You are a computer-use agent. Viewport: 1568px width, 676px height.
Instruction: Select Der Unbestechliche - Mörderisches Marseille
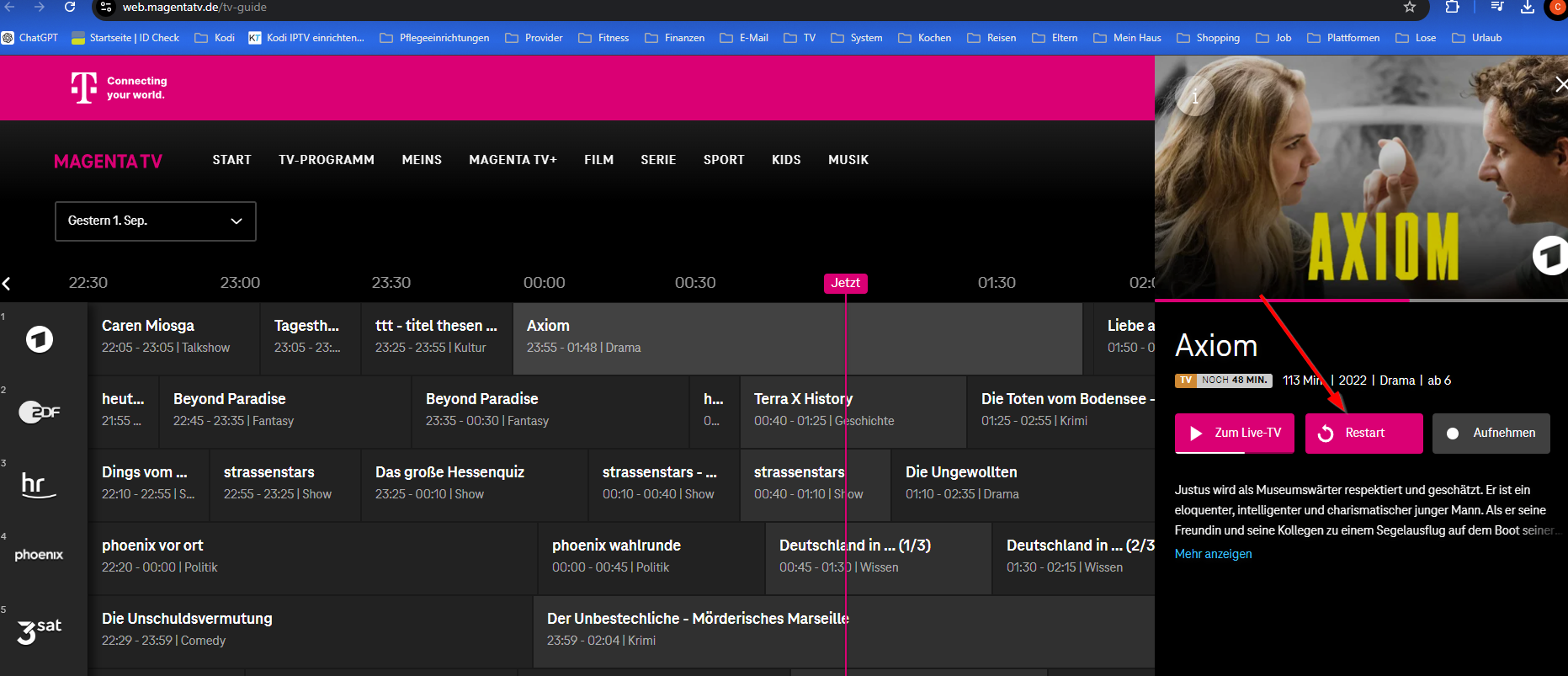click(844, 631)
